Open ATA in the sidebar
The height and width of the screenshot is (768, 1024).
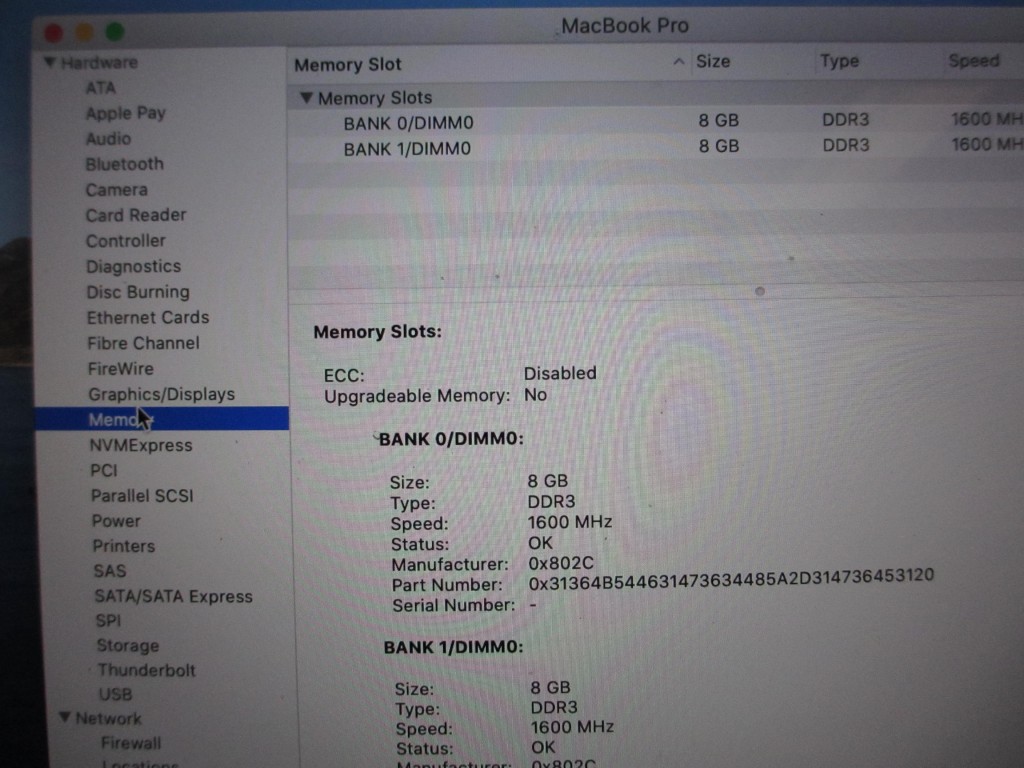click(x=101, y=88)
